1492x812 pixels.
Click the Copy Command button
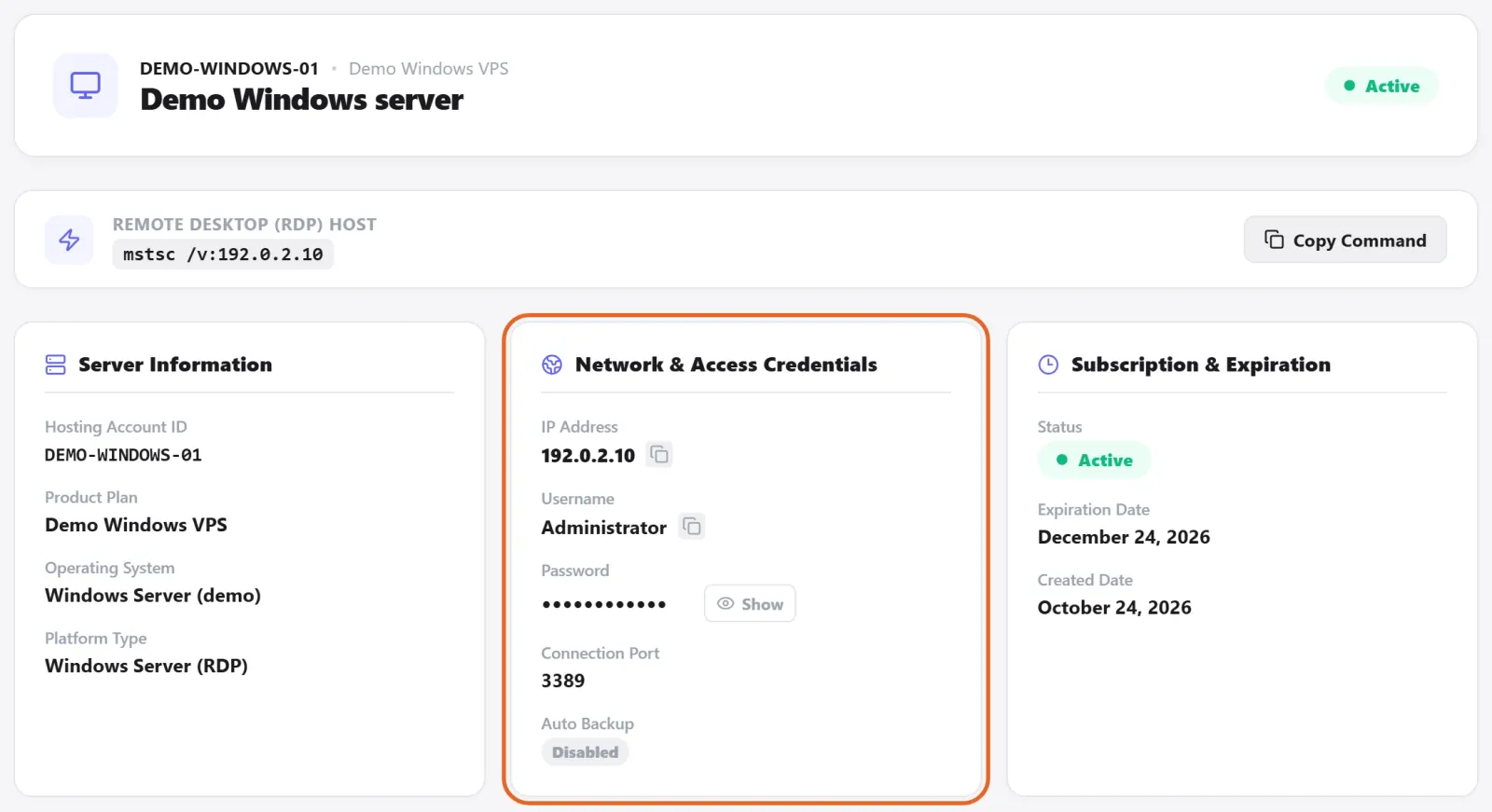tap(1345, 240)
